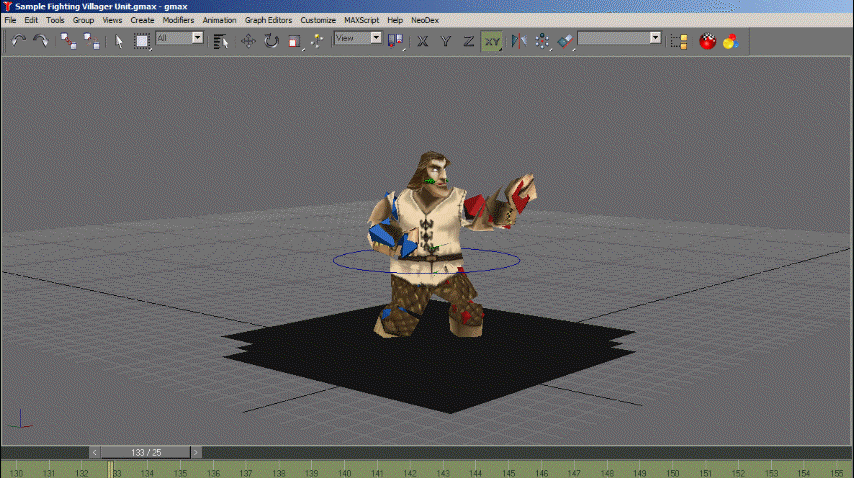Image resolution: width=854 pixels, height=478 pixels.
Task: Select the Select Object arrow tool
Action: pyautogui.click(x=119, y=41)
